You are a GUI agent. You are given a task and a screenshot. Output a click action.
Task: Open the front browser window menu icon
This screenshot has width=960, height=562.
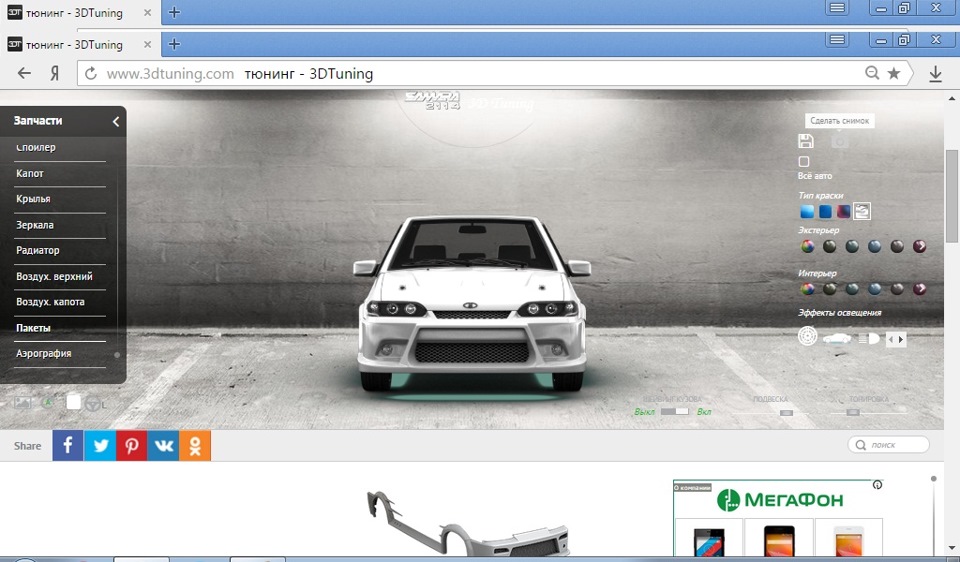click(x=837, y=40)
